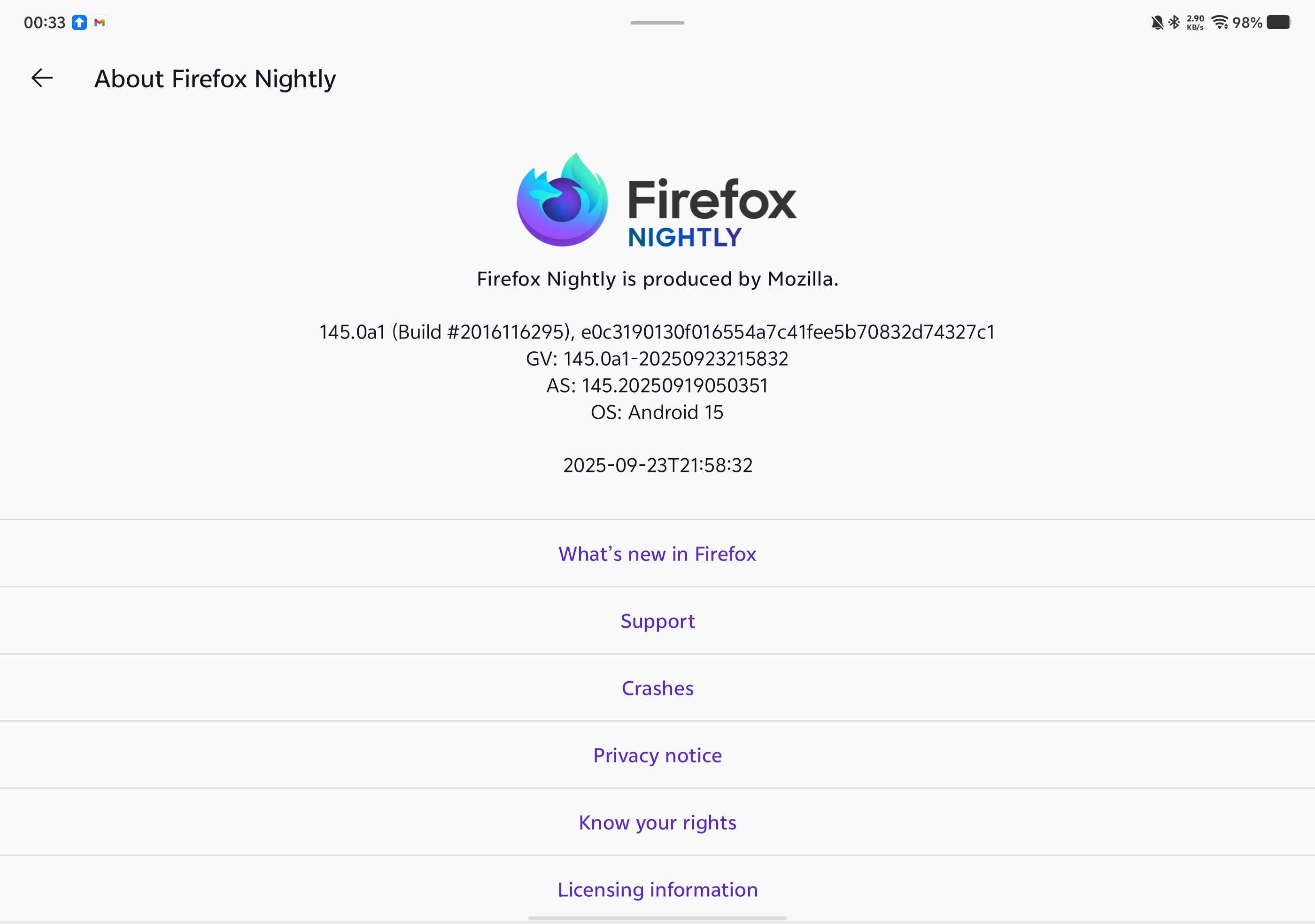This screenshot has height=924, width=1315.
Task: Open the Support link
Action: pos(657,621)
